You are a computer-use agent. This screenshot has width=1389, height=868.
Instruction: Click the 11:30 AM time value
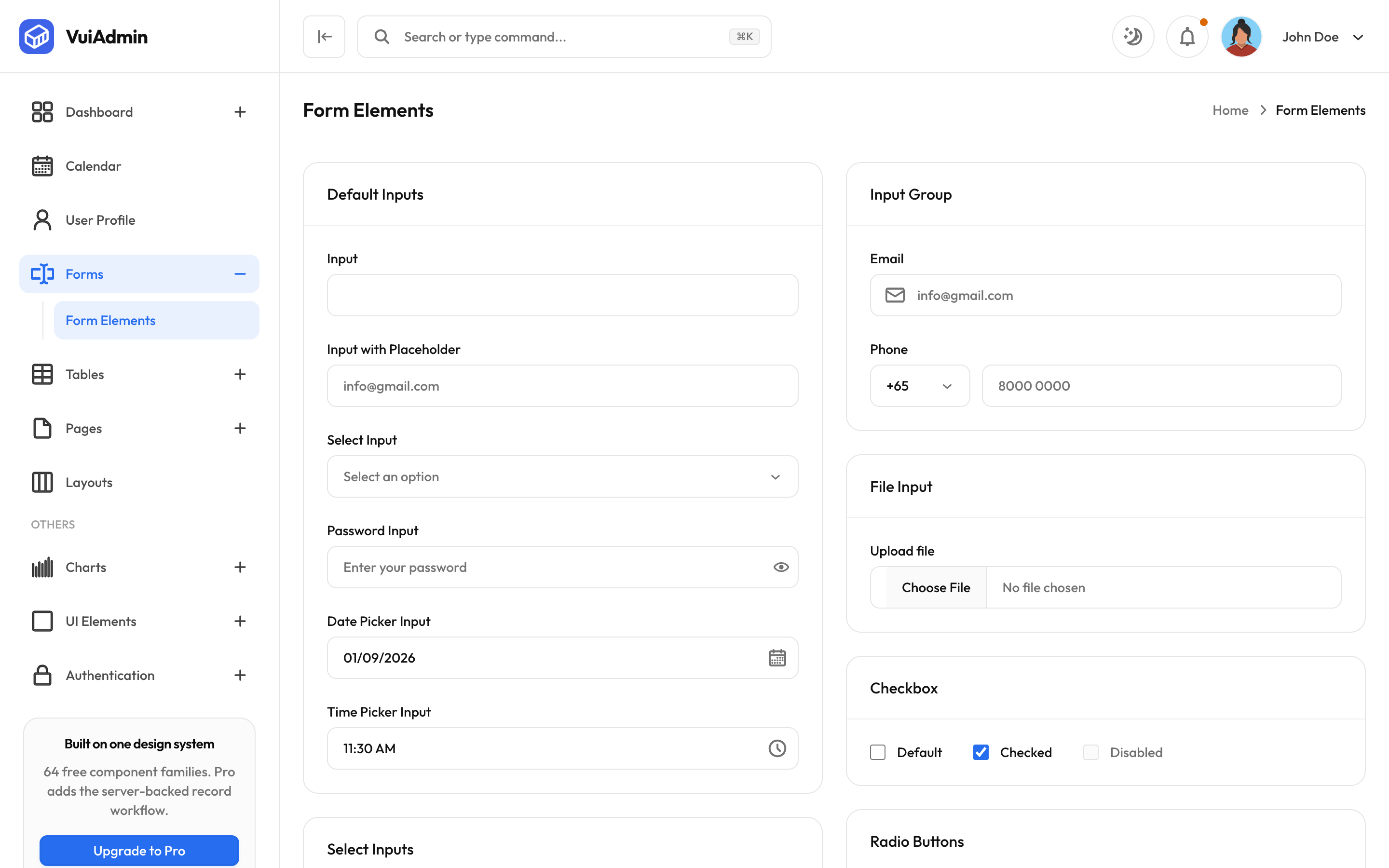coord(369,748)
